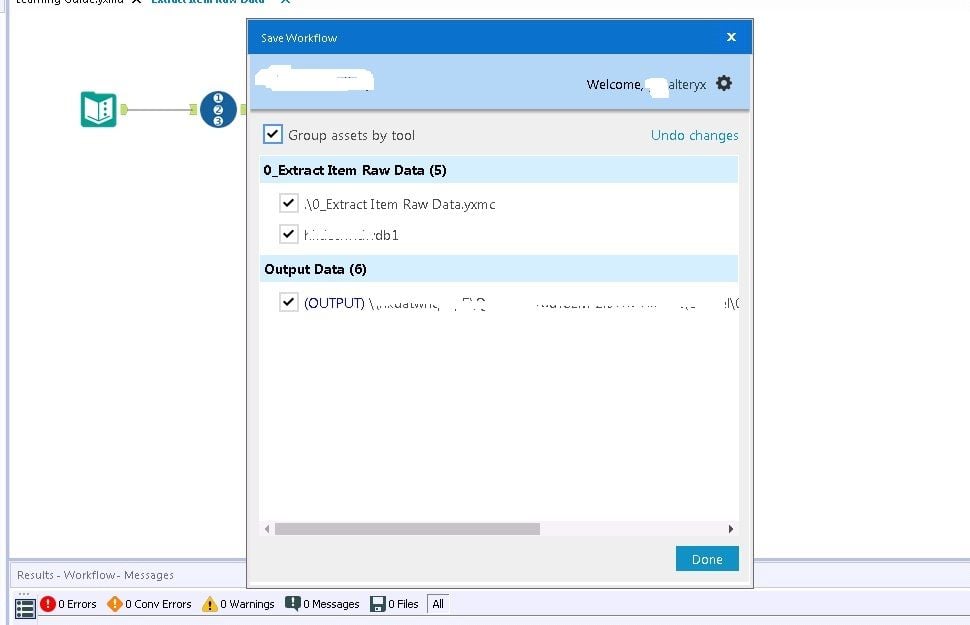Click the horizontal scrollbar thumb in asset list
The height and width of the screenshot is (625, 970).
tap(407, 529)
